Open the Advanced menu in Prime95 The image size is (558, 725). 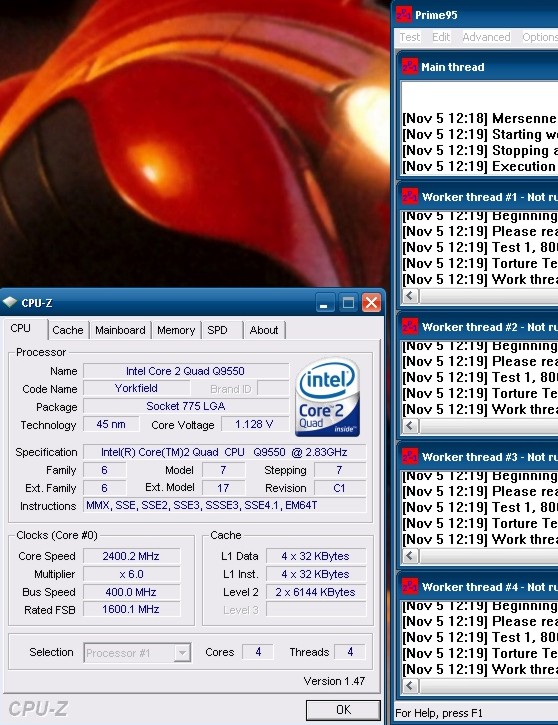486,37
